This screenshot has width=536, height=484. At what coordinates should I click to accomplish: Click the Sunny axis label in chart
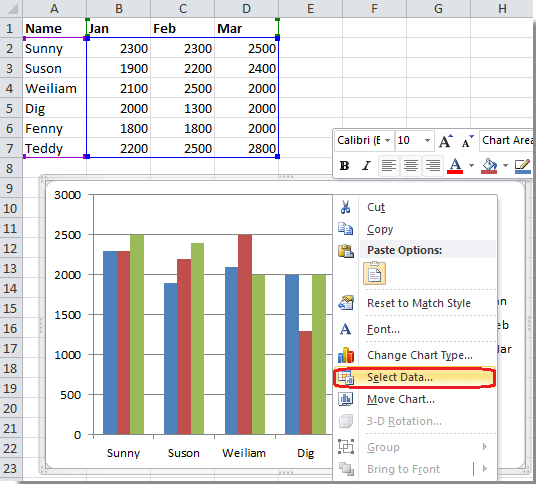click(123, 453)
